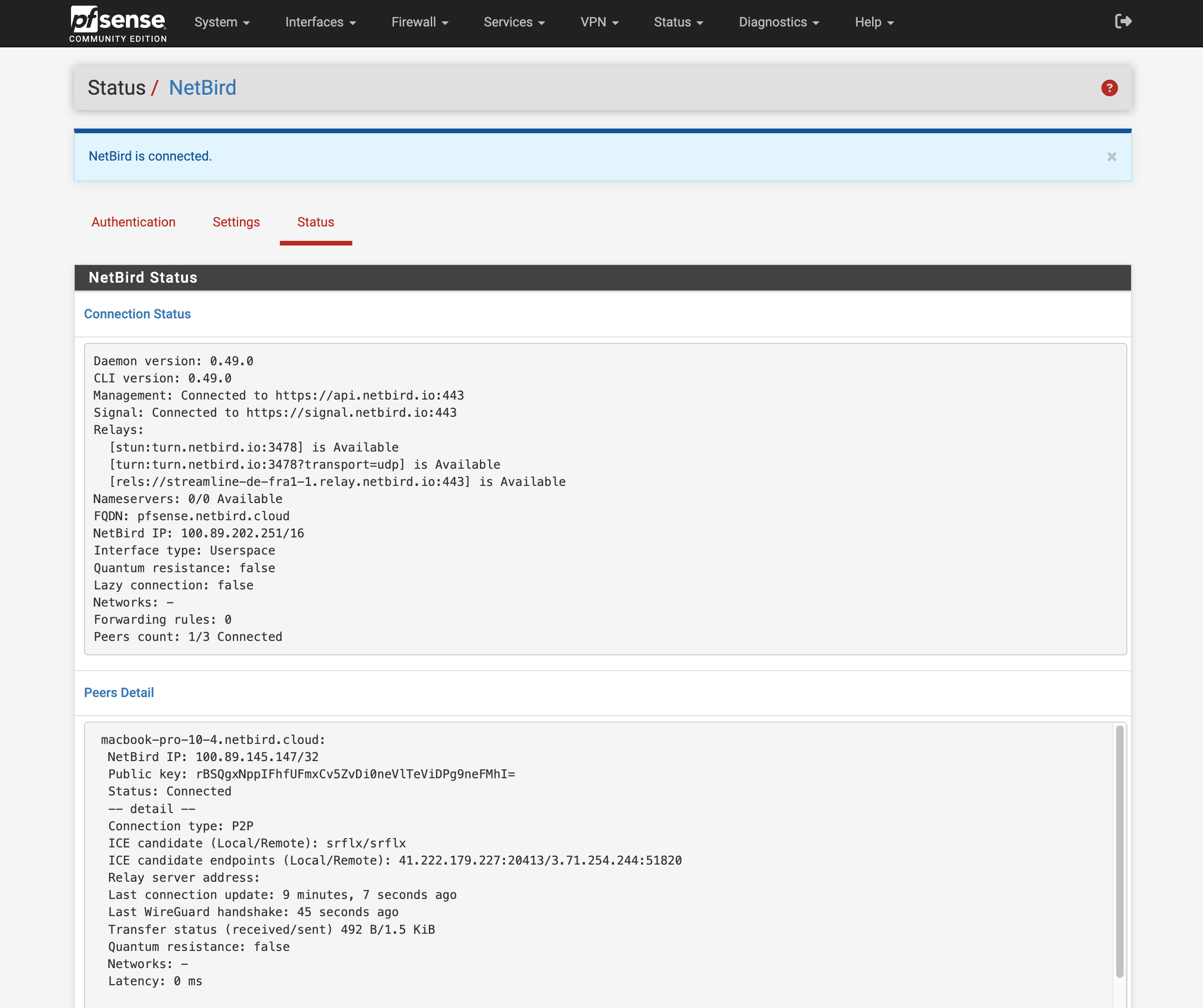Select the active Status tab
The width and height of the screenshot is (1203, 1008).
coord(316,222)
